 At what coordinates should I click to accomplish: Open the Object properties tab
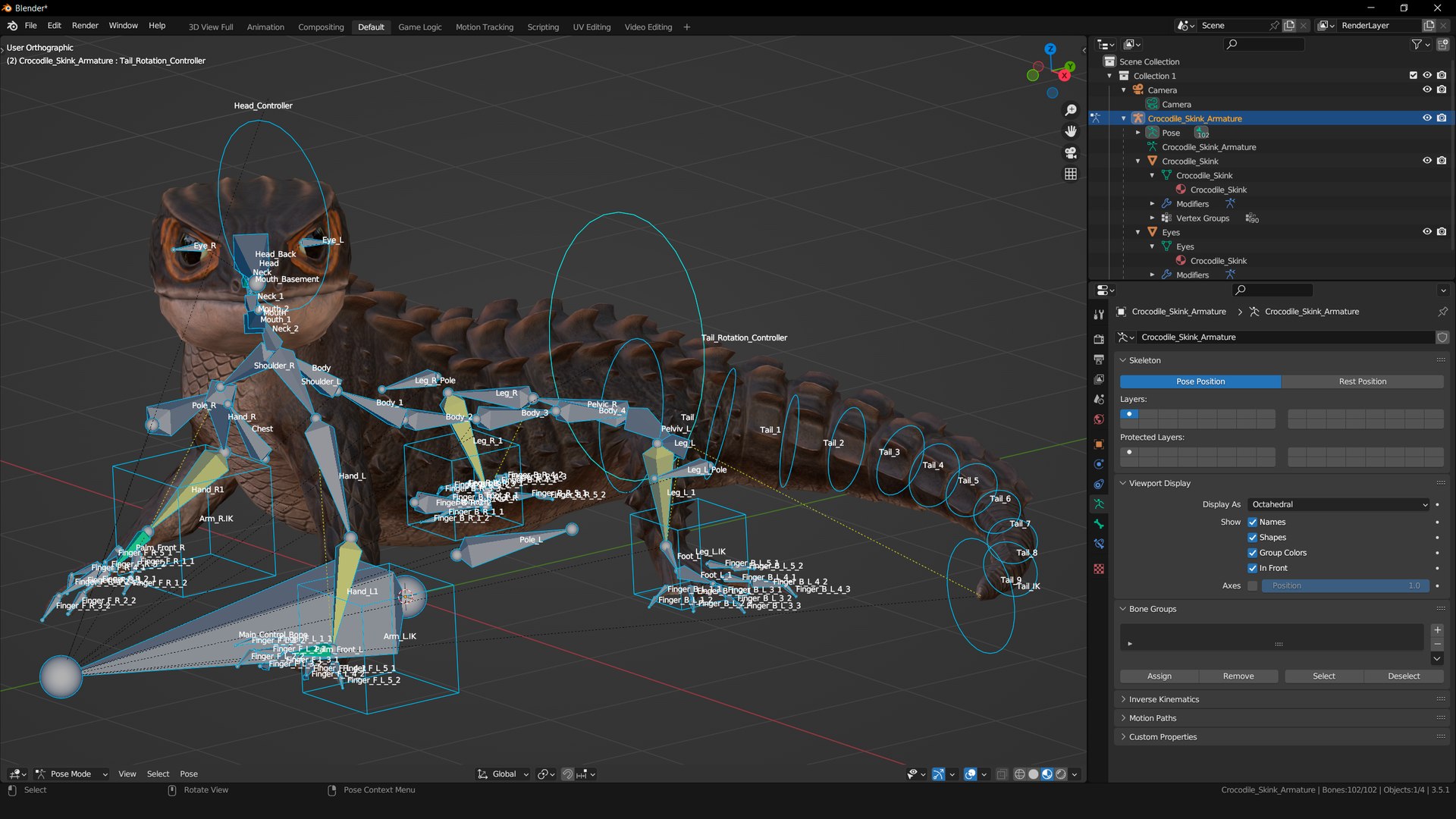1098,444
